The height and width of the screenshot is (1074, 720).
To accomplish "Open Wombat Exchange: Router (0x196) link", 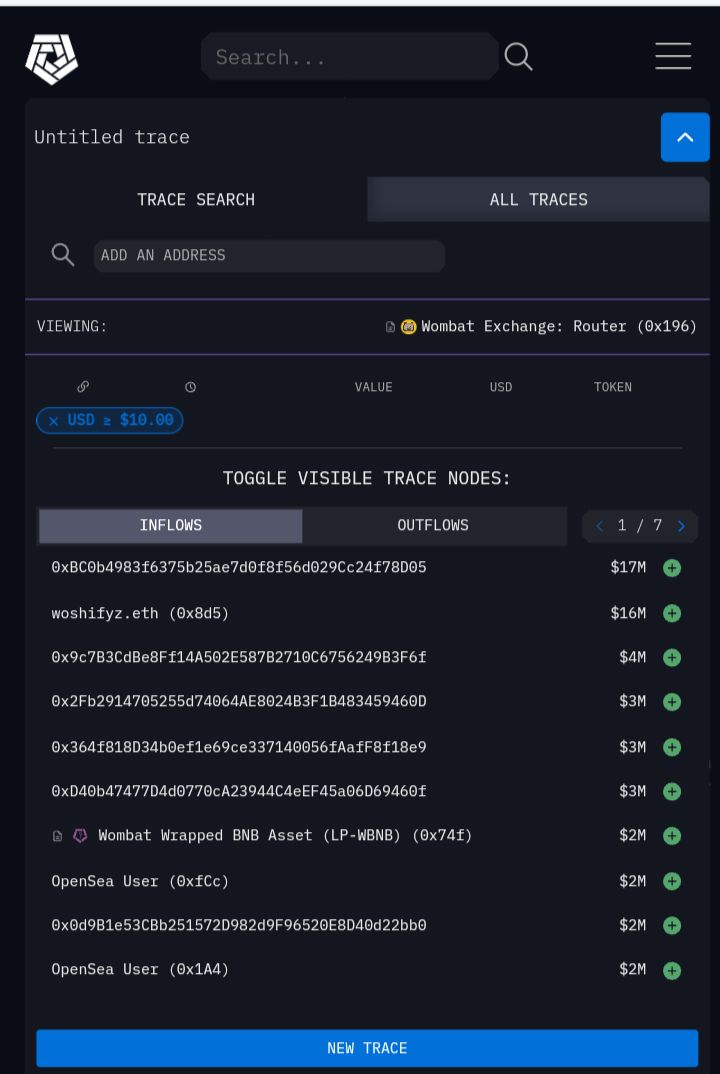I will 558,326.
